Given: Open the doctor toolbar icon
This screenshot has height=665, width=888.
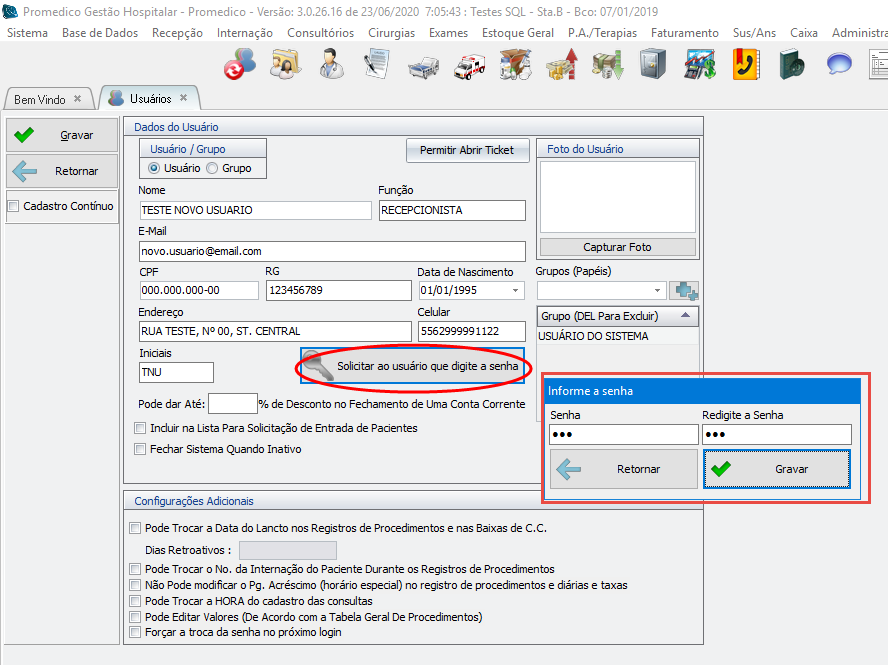Looking at the screenshot, I should click(331, 66).
